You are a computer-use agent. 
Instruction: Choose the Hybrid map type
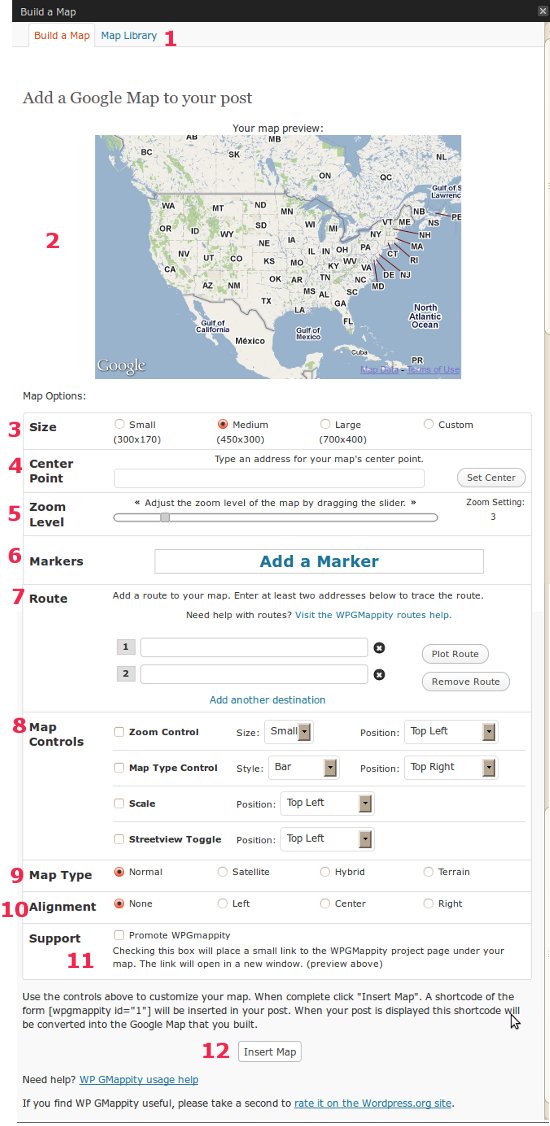325,872
